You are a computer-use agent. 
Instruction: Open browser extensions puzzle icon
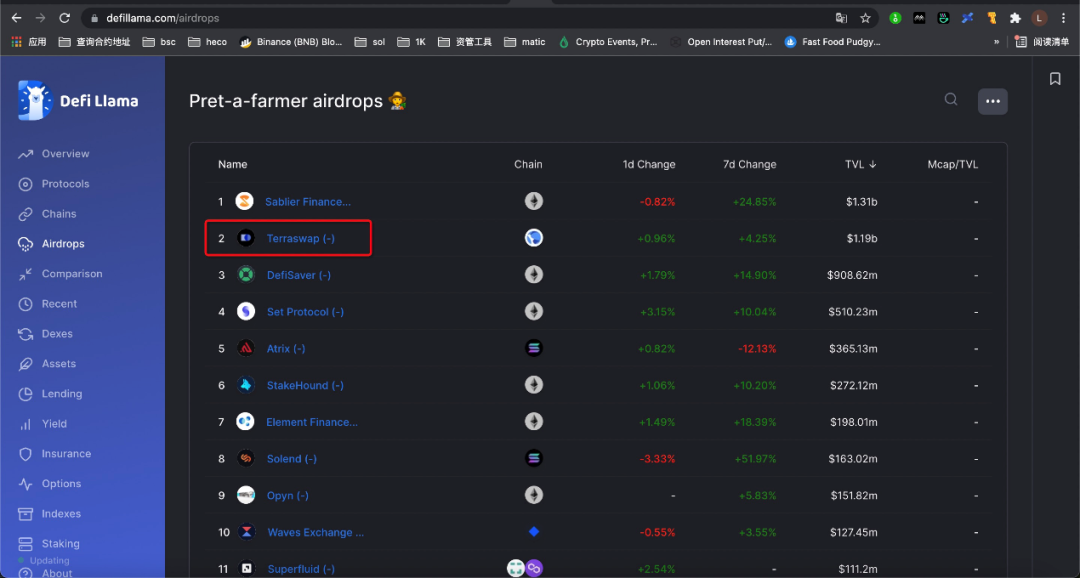[x=1015, y=18]
